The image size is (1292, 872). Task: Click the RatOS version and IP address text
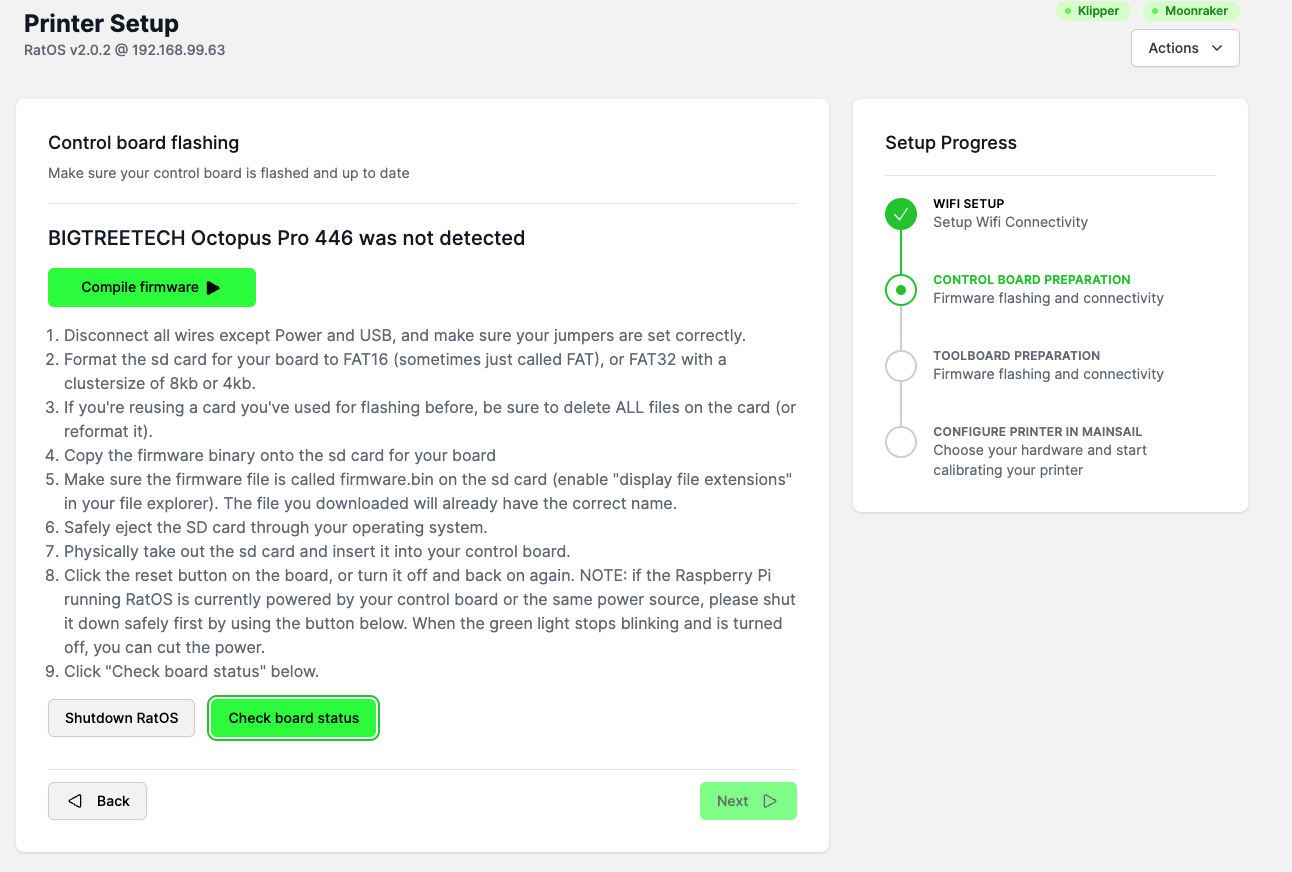pyautogui.click(x=124, y=50)
